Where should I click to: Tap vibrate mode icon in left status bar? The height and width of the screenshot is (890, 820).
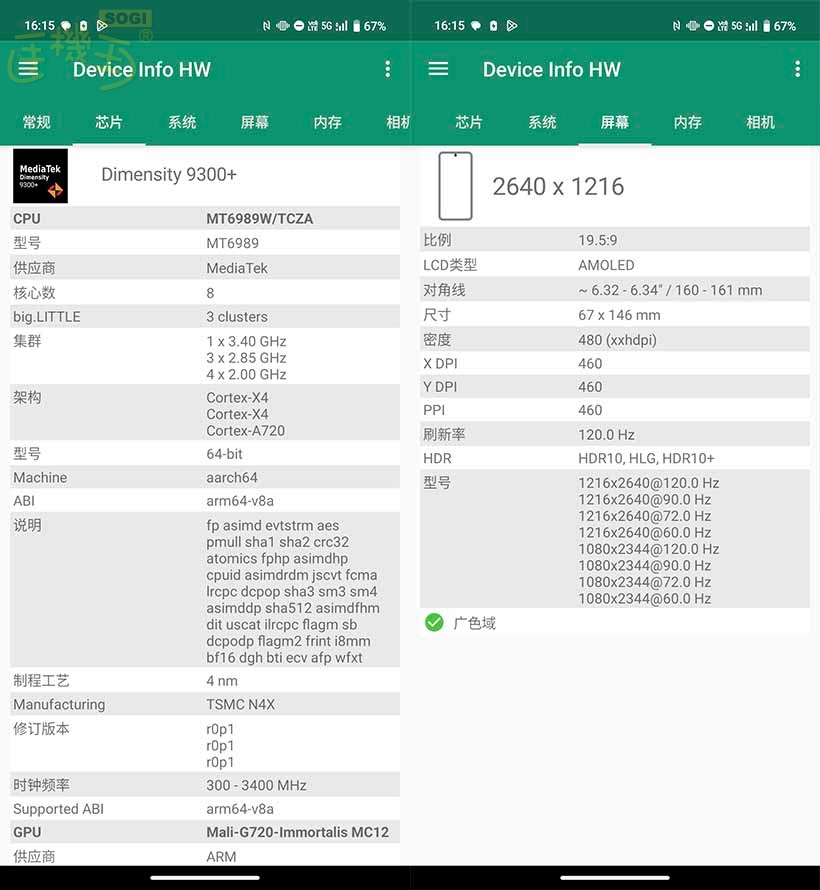coord(282,26)
